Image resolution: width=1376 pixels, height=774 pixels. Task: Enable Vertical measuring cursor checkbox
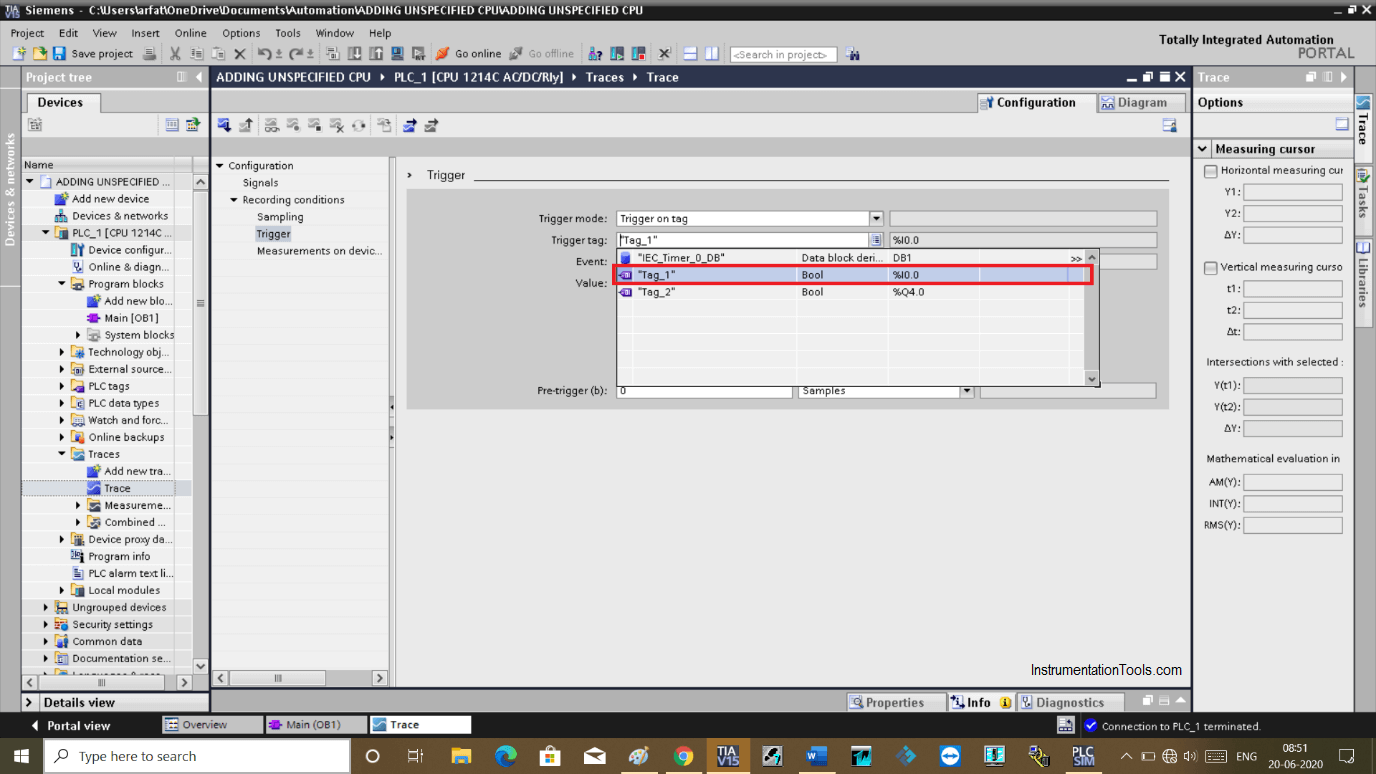pos(1211,268)
